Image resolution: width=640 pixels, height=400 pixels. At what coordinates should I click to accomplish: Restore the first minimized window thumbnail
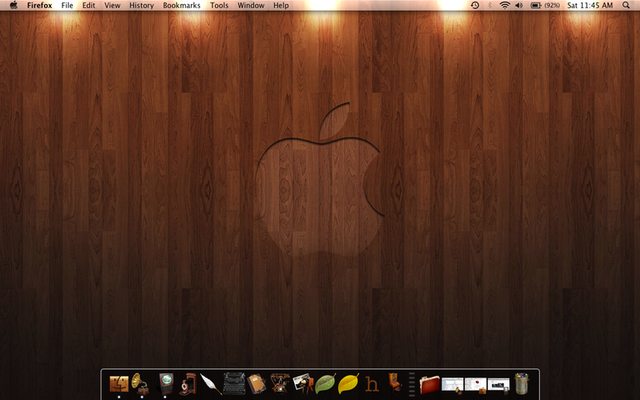click(x=453, y=385)
